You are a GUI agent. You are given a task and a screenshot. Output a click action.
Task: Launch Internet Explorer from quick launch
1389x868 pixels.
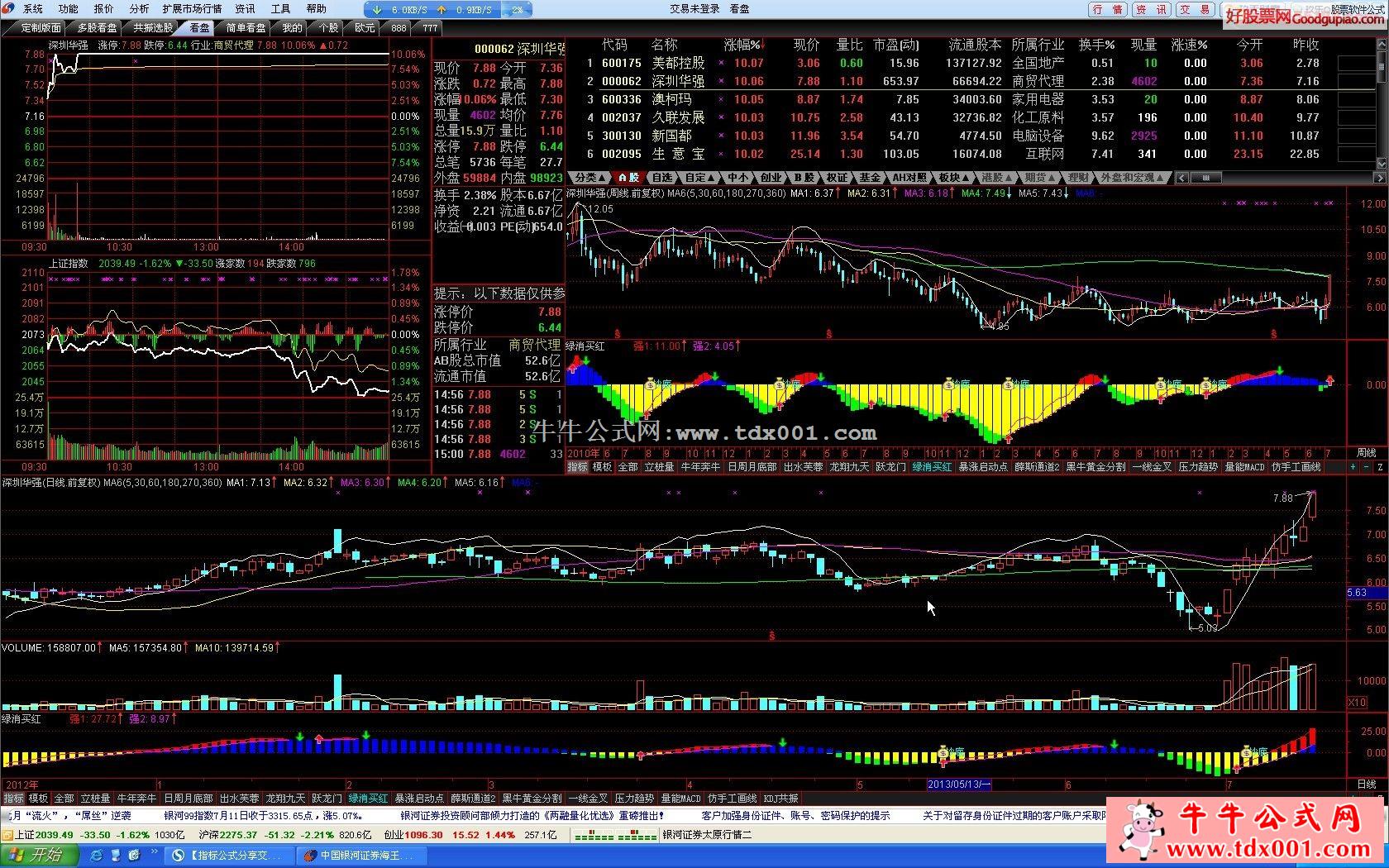(97, 855)
